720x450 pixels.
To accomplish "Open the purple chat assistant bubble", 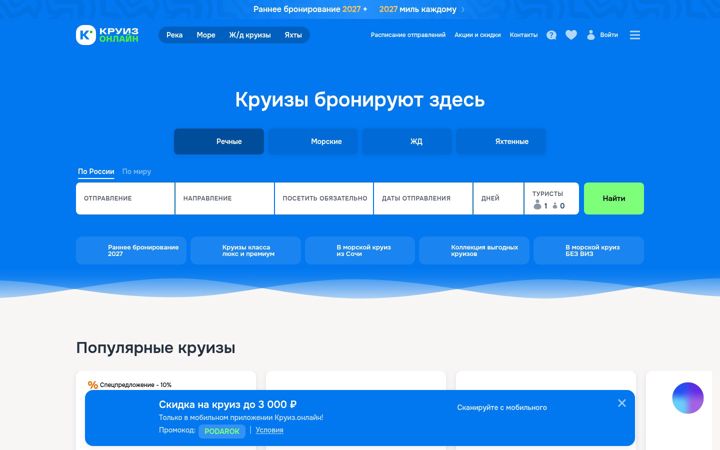I will [x=687, y=398].
